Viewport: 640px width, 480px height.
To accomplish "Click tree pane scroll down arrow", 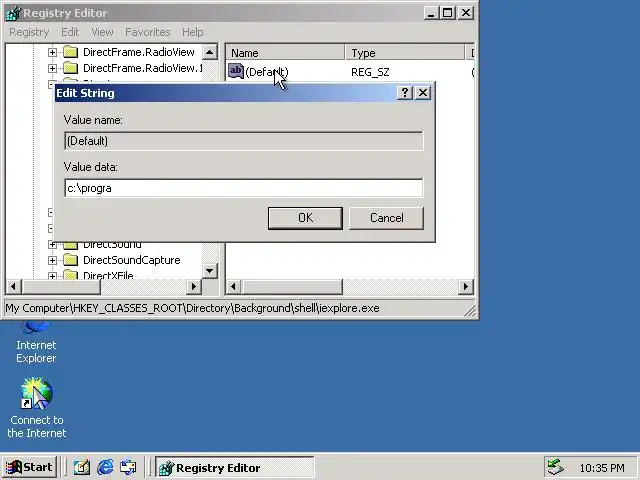I will coord(209,271).
